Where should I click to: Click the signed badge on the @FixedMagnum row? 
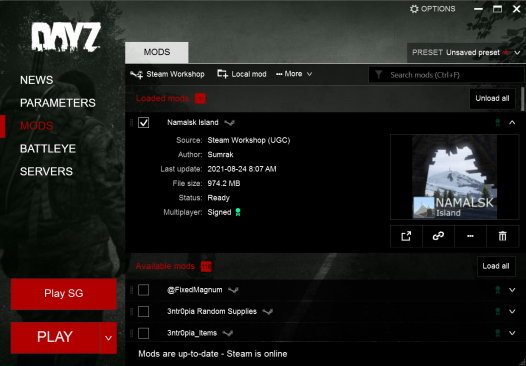(x=498, y=290)
